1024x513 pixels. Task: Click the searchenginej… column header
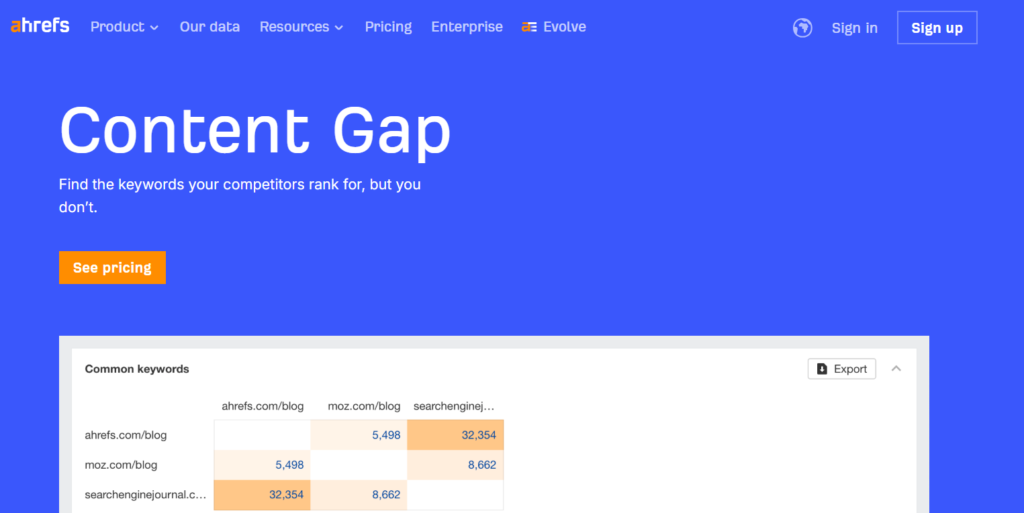[x=454, y=406]
